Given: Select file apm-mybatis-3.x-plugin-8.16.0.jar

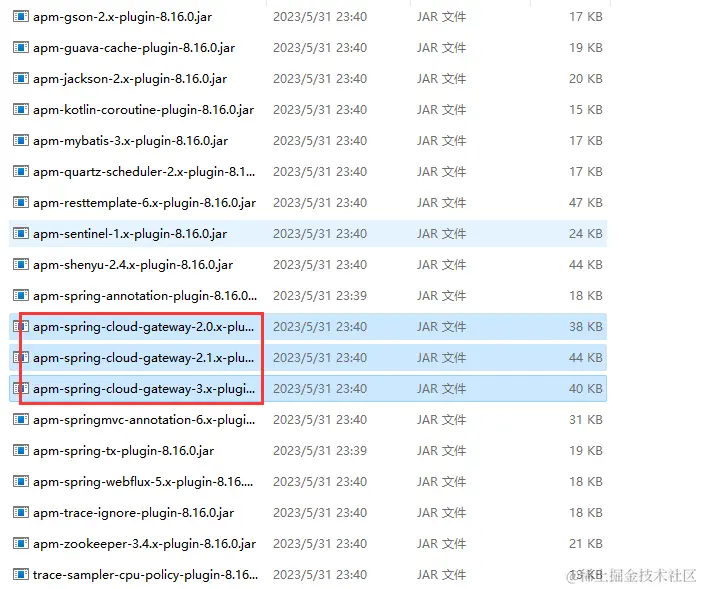Looking at the screenshot, I should [130, 141].
